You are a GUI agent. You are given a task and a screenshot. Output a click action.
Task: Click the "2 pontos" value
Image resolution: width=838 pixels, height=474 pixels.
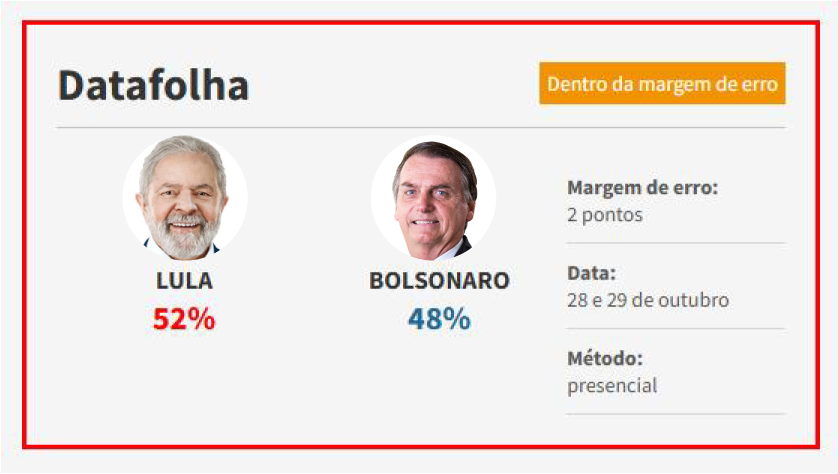pyautogui.click(x=605, y=215)
